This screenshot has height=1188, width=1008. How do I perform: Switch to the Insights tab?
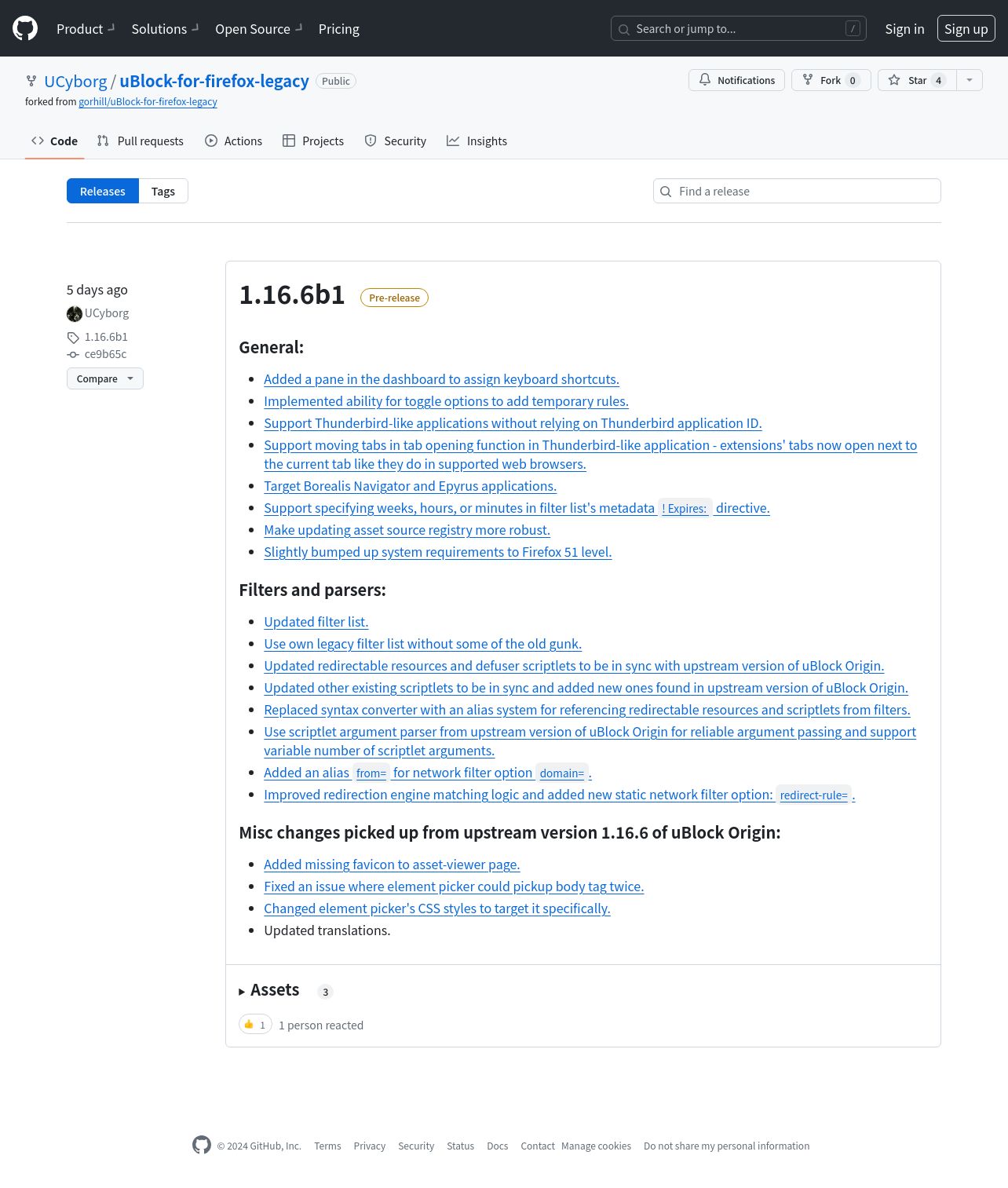[x=477, y=141]
